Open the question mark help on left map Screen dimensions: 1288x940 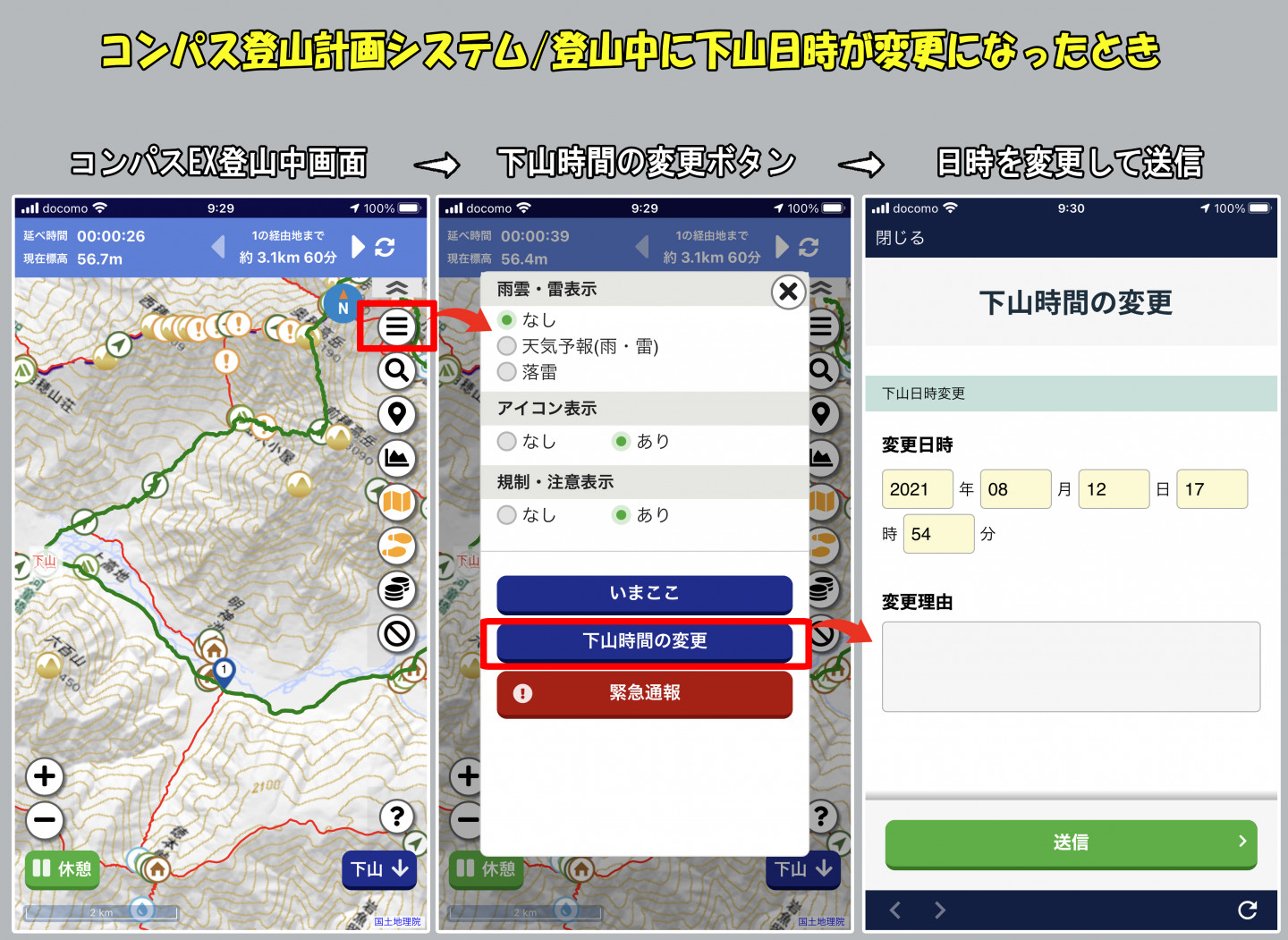(397, 816)
